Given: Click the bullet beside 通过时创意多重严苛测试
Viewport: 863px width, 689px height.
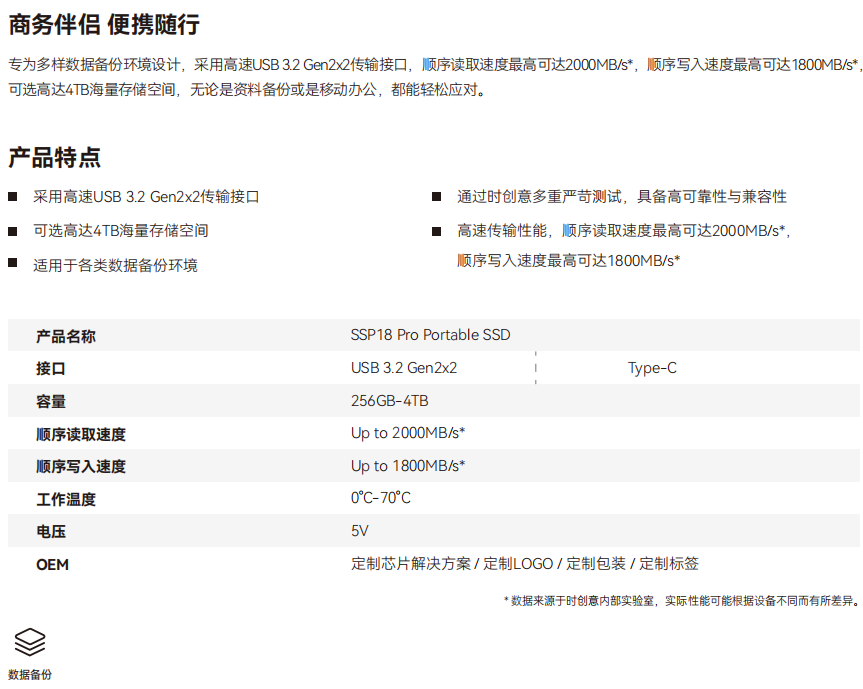Looking at the screenshot, I should pyautogui.click(x=435, y=194).
